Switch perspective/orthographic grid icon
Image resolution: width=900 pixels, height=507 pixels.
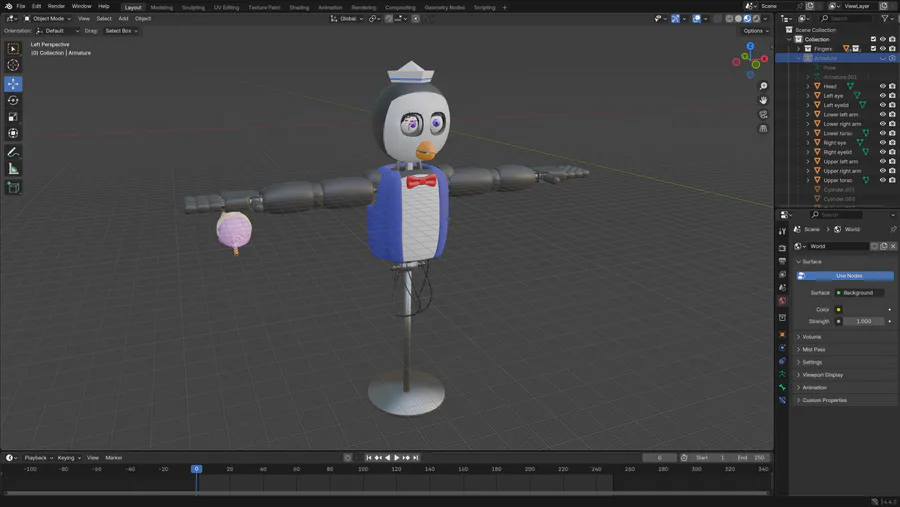(x=763, y=129)
